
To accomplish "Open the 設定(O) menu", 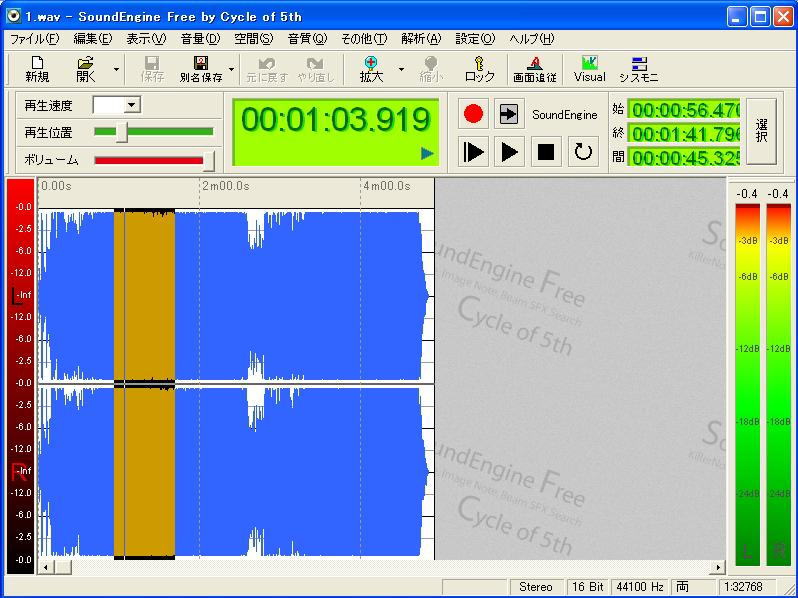I will [x=475, y=39].
